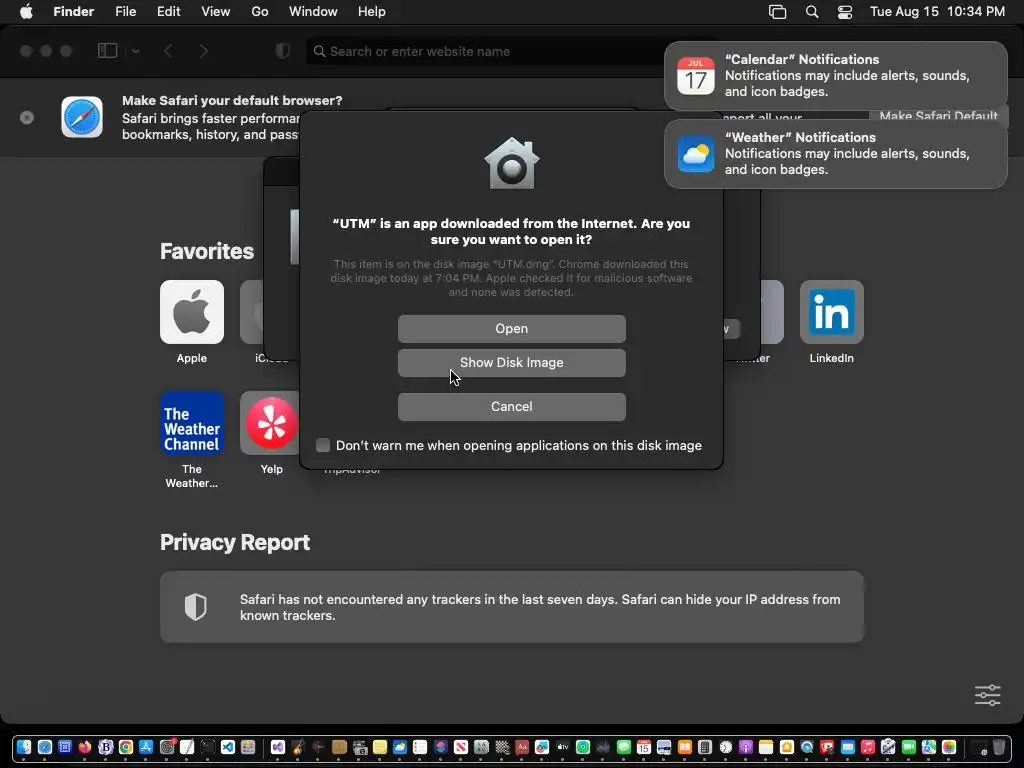Open Find My from the Dock

[x=583, y=747]
